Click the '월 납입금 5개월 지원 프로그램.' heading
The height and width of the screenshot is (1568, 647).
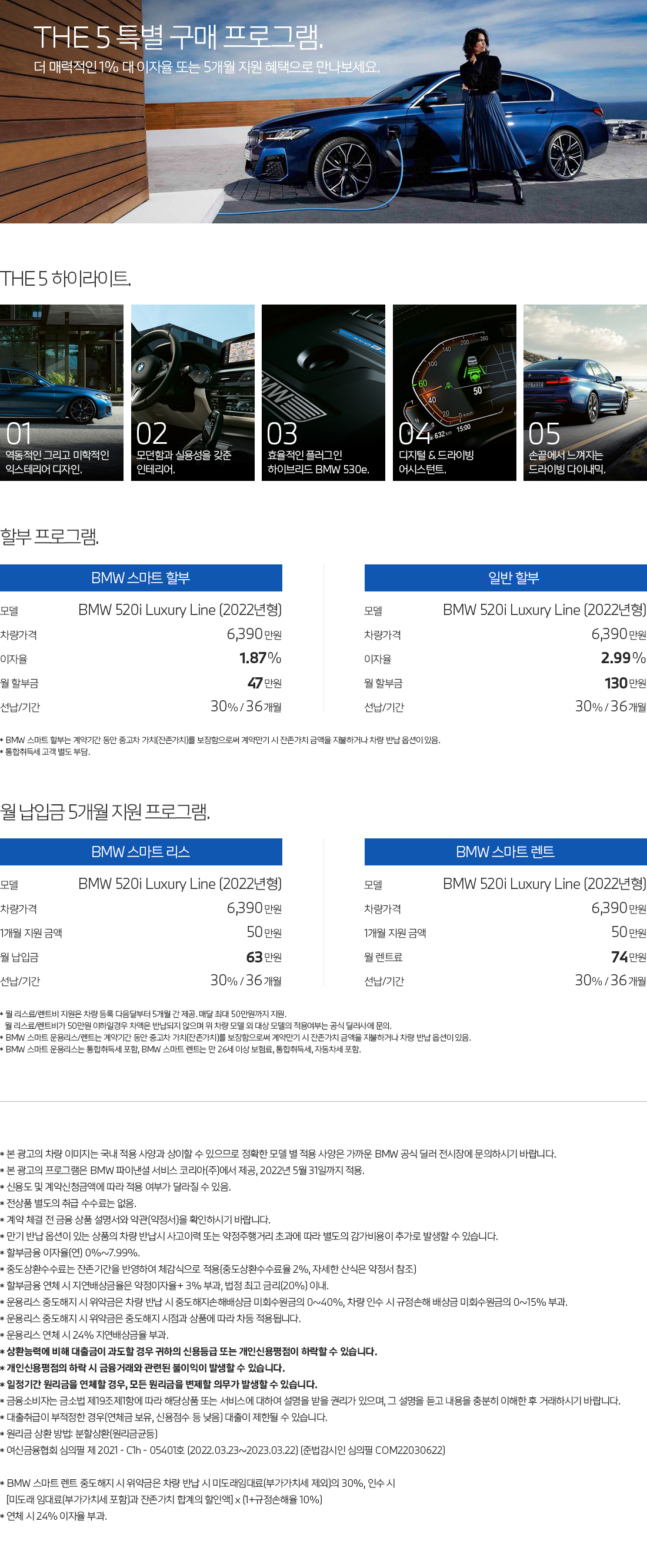pyautogui.click(x=105, y=811)
